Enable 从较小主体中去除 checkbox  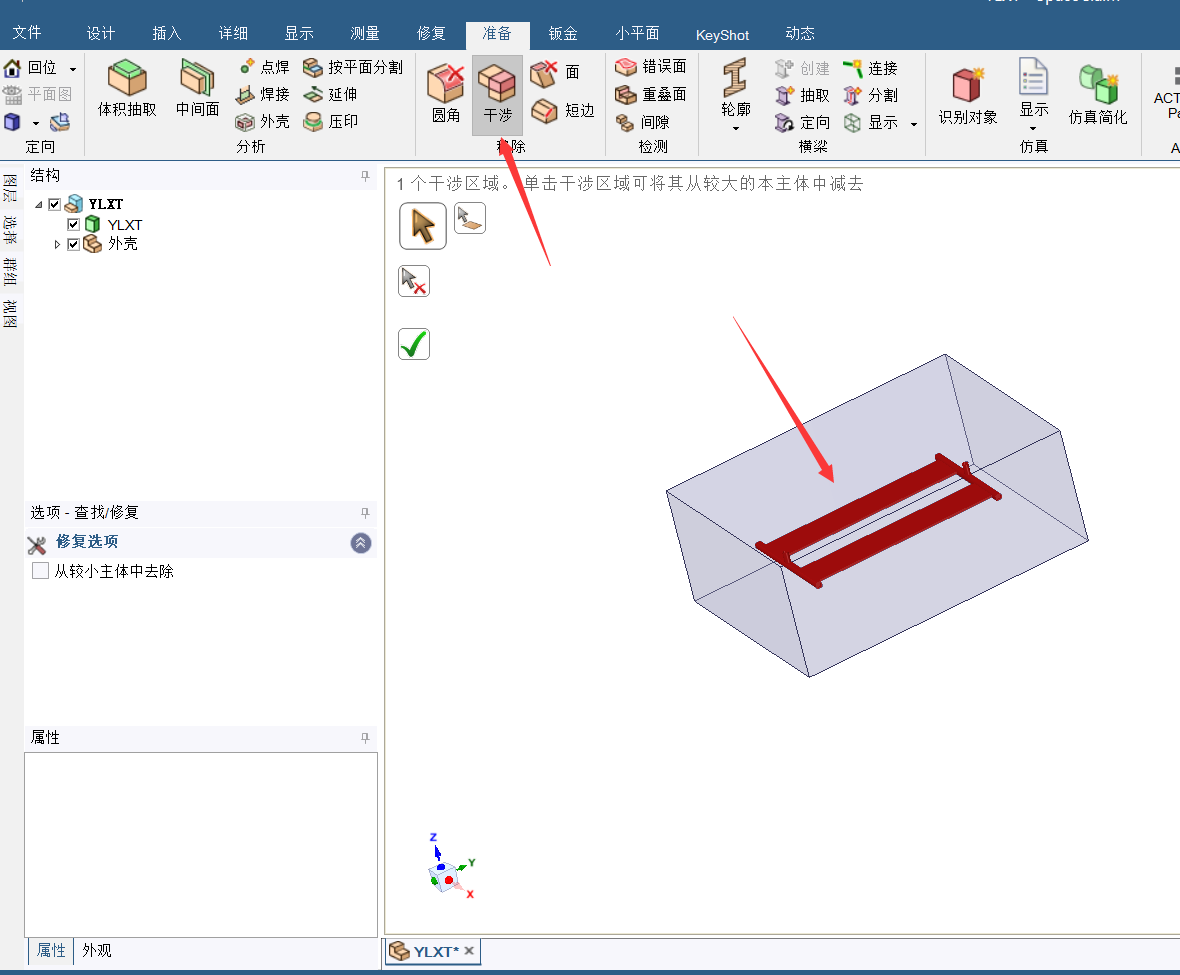pyautogui.click(x=41, y=571)
